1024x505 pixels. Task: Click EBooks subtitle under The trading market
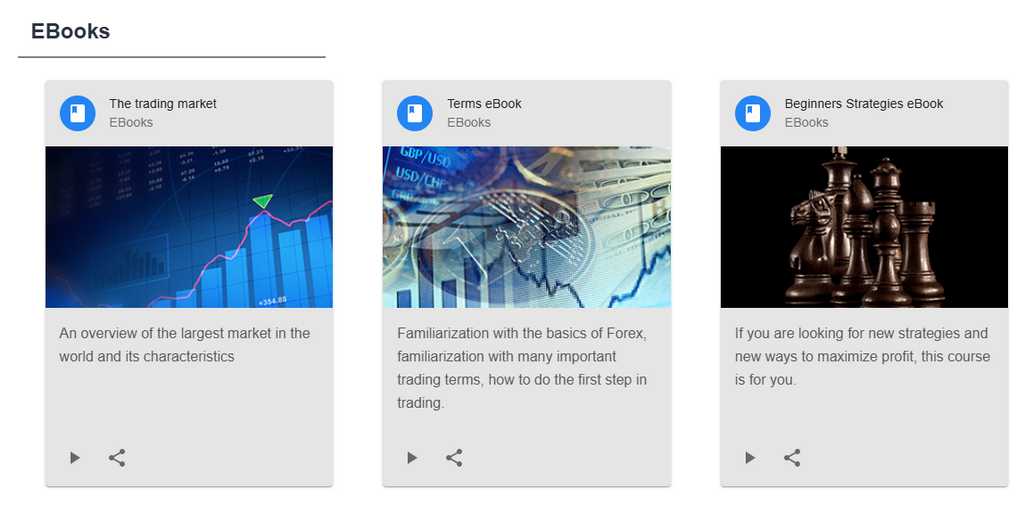click(131, 123)
